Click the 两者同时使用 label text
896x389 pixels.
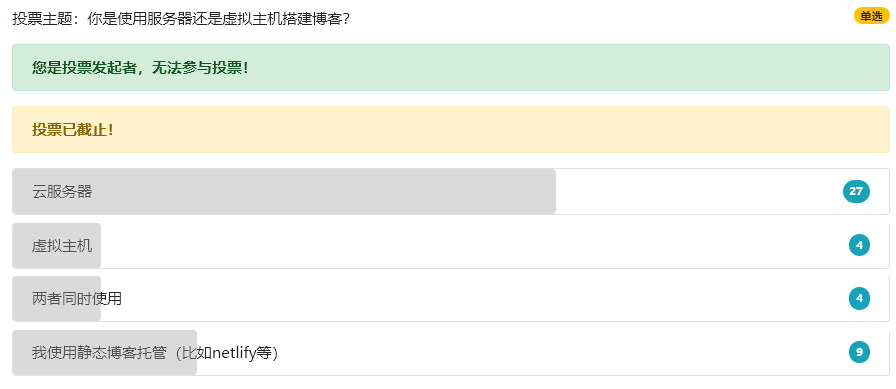coord(77,299)
